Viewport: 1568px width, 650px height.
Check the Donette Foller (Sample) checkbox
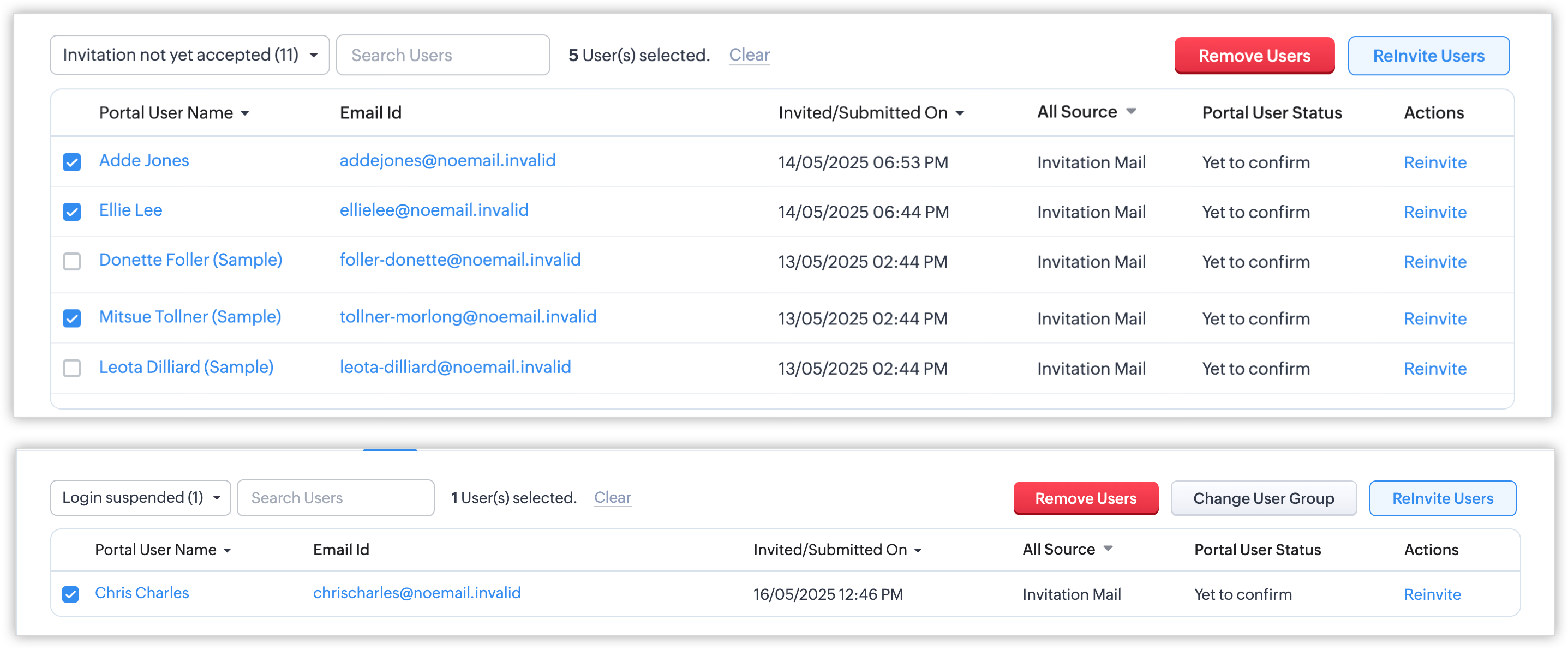[72, 262]
